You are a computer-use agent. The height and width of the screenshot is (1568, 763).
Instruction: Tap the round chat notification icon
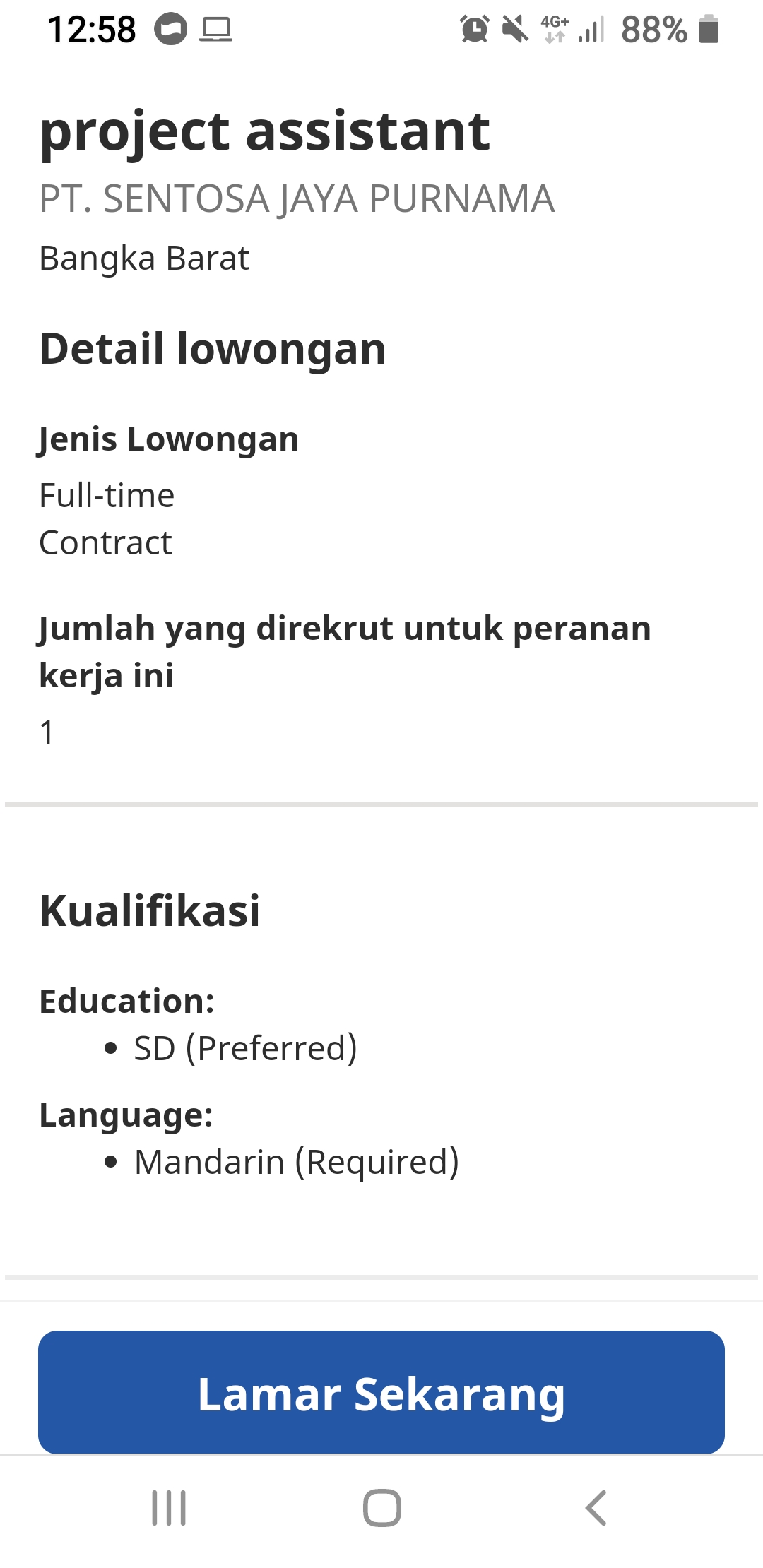point(171,30)
